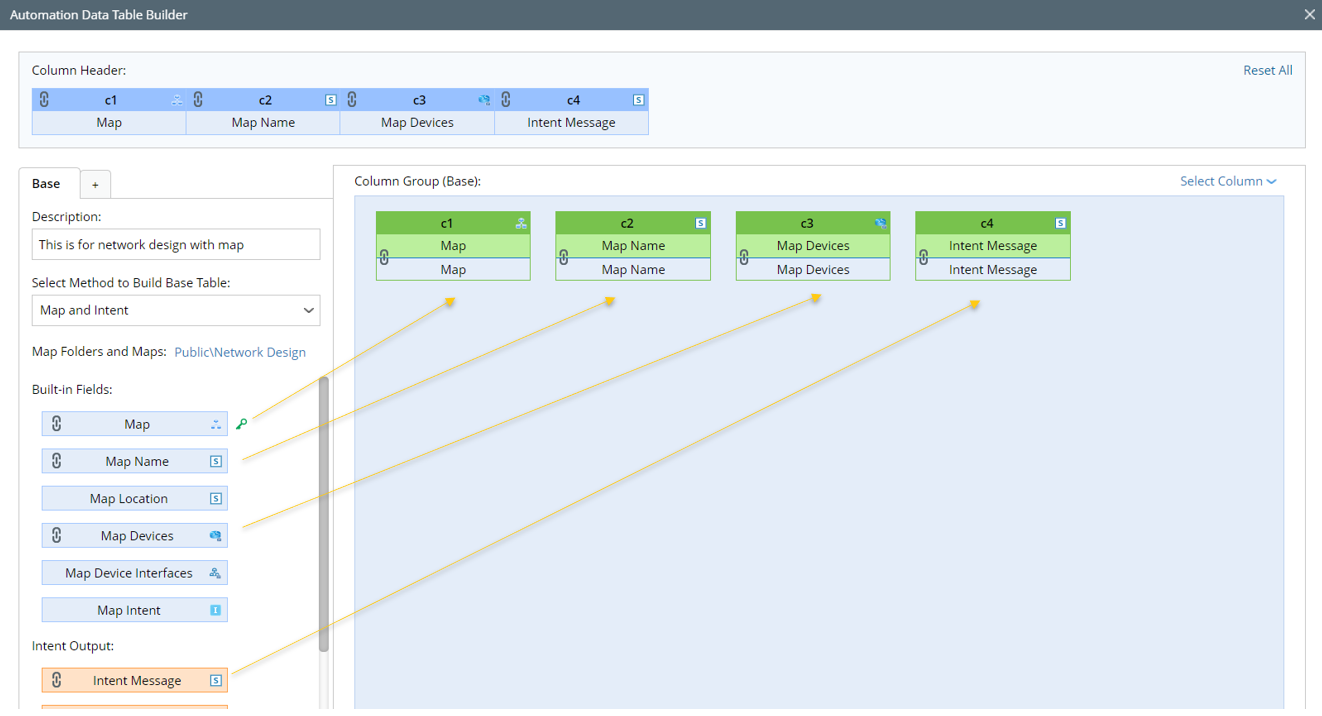
Task: Select Map Devices built-in field
Action: [135, 535]
